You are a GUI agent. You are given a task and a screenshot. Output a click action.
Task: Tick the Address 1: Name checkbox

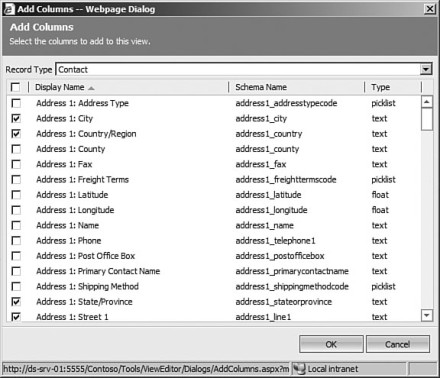click(x=16, y=225)
